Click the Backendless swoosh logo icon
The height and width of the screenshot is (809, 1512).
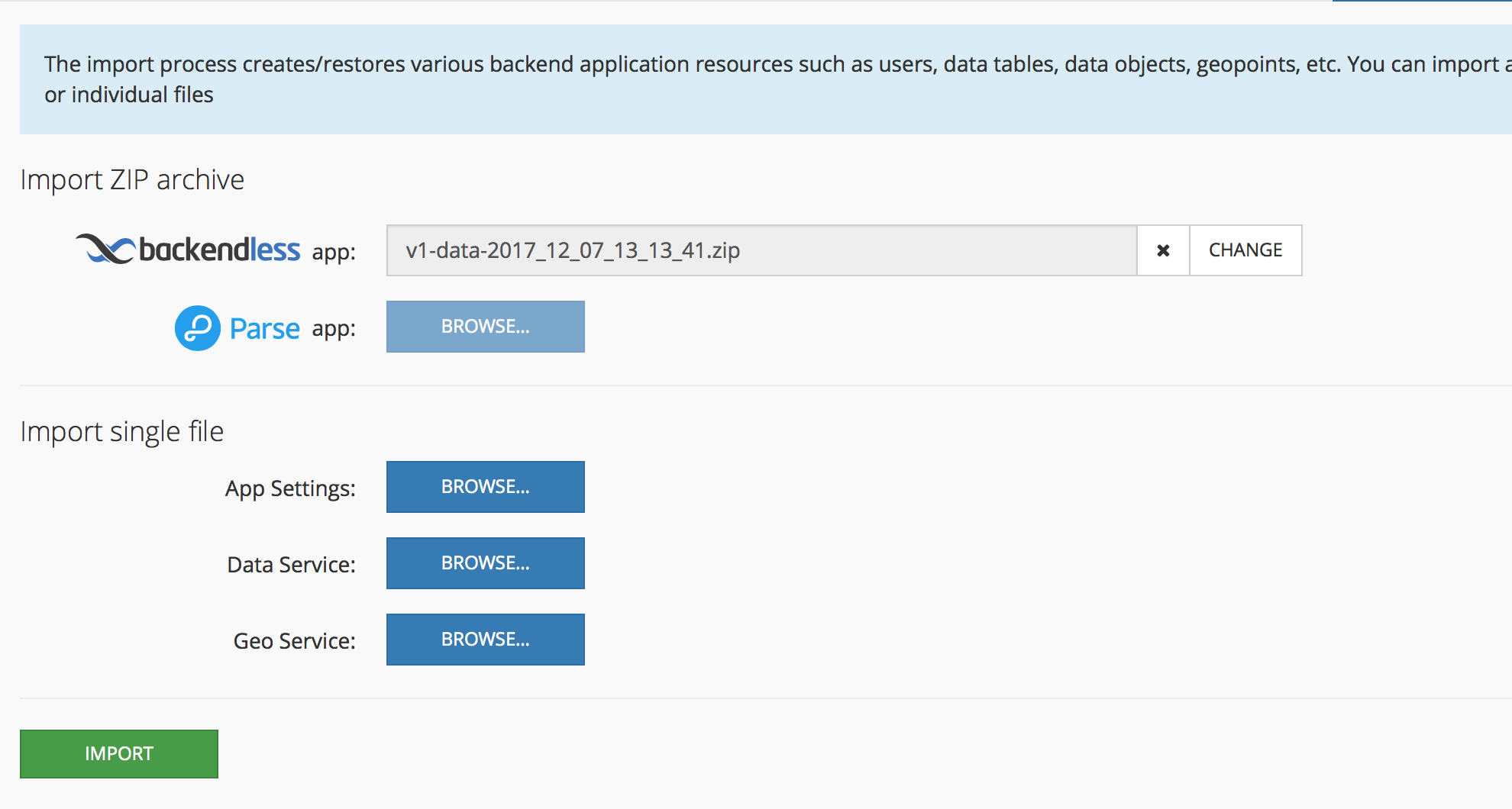pos(105,249)
